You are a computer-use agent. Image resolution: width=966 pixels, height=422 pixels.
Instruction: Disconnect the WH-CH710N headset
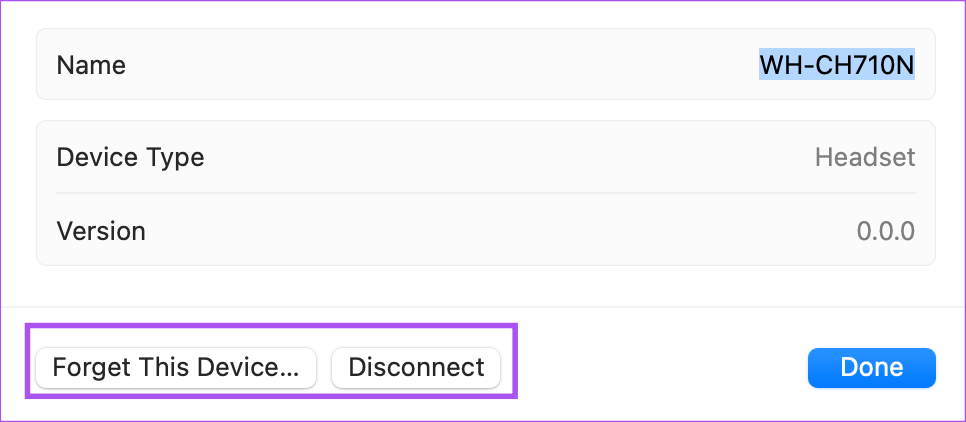coord(416,368)
